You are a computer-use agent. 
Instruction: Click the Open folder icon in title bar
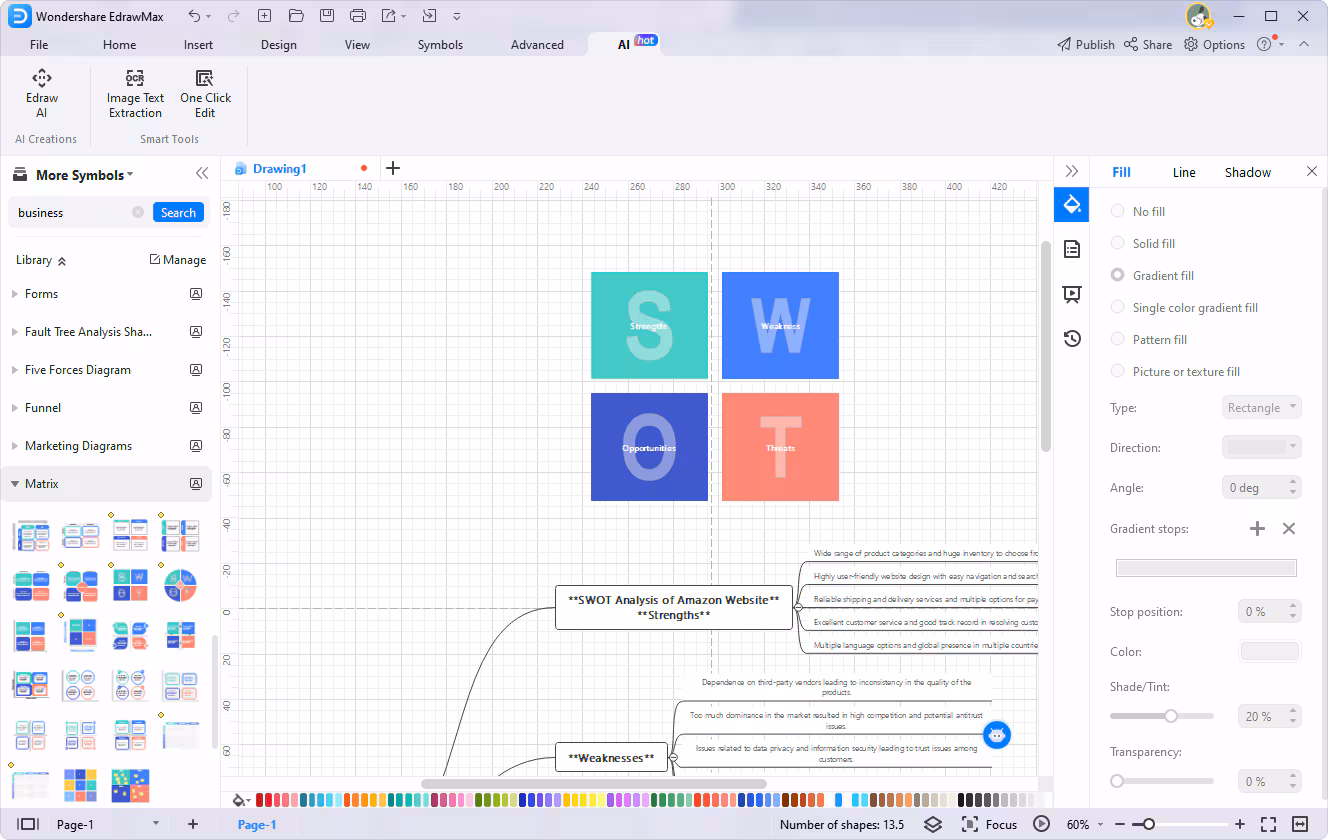coord(296,16)
